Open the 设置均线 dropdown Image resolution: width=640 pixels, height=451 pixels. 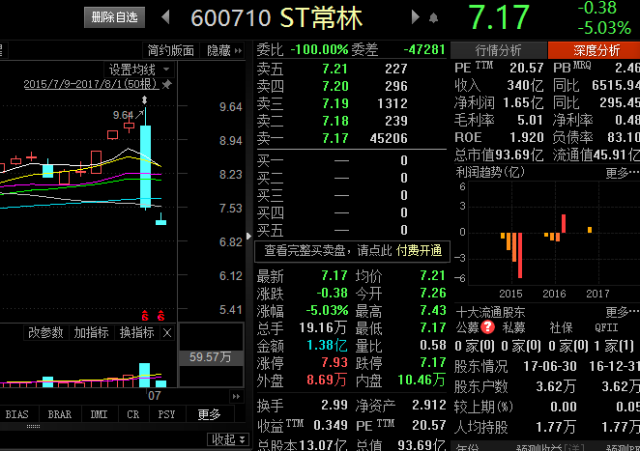point(139,70)
